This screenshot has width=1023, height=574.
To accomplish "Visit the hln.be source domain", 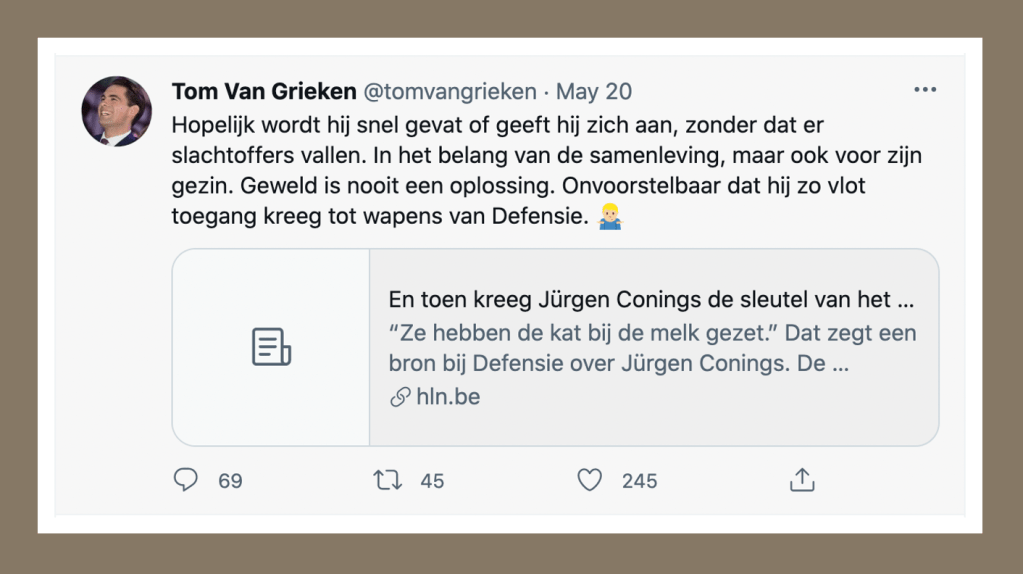I will pos(447,397).
